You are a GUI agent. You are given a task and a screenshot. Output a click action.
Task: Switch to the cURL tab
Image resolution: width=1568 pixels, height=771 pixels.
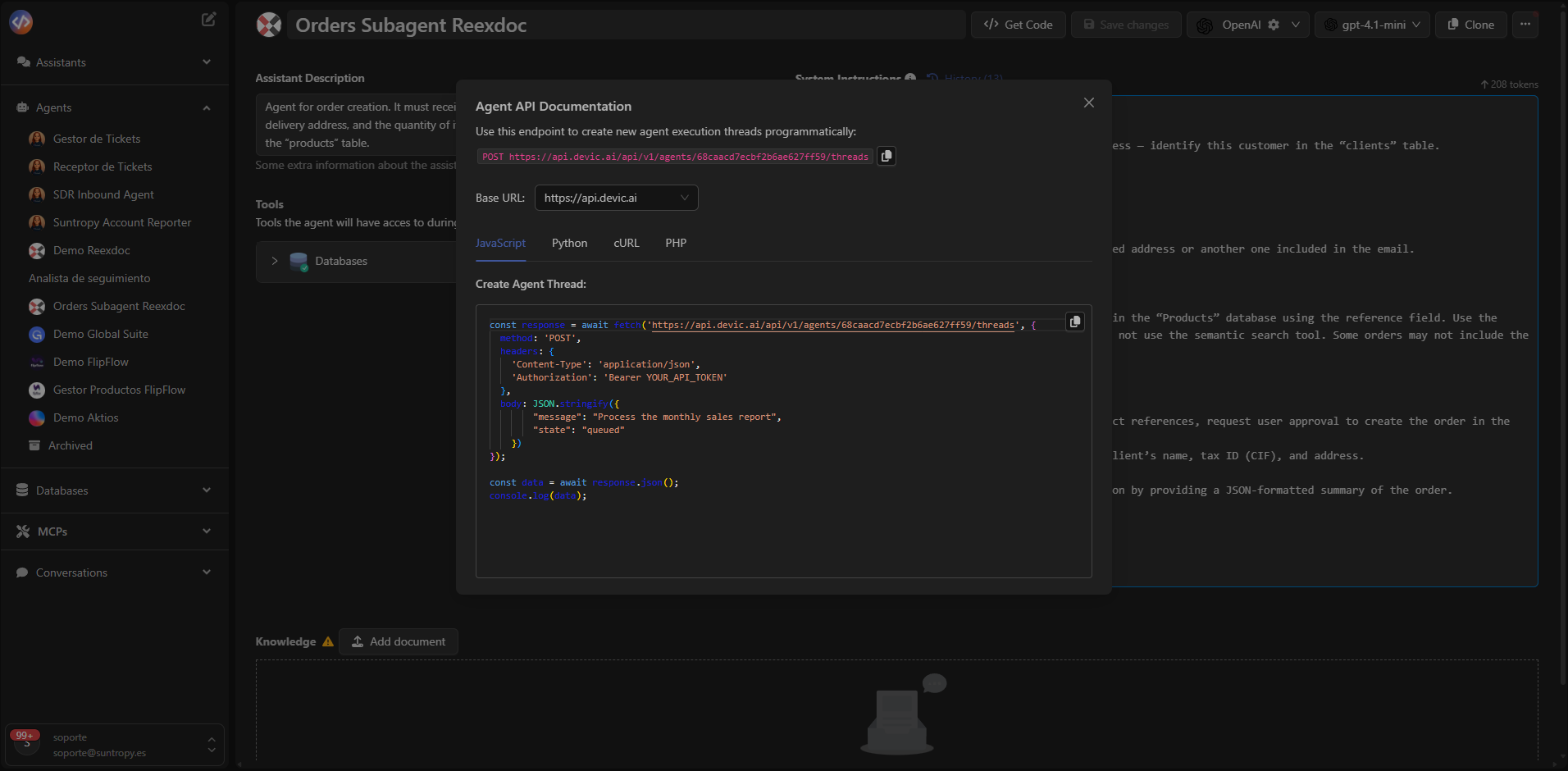click(x=626, y=243)
